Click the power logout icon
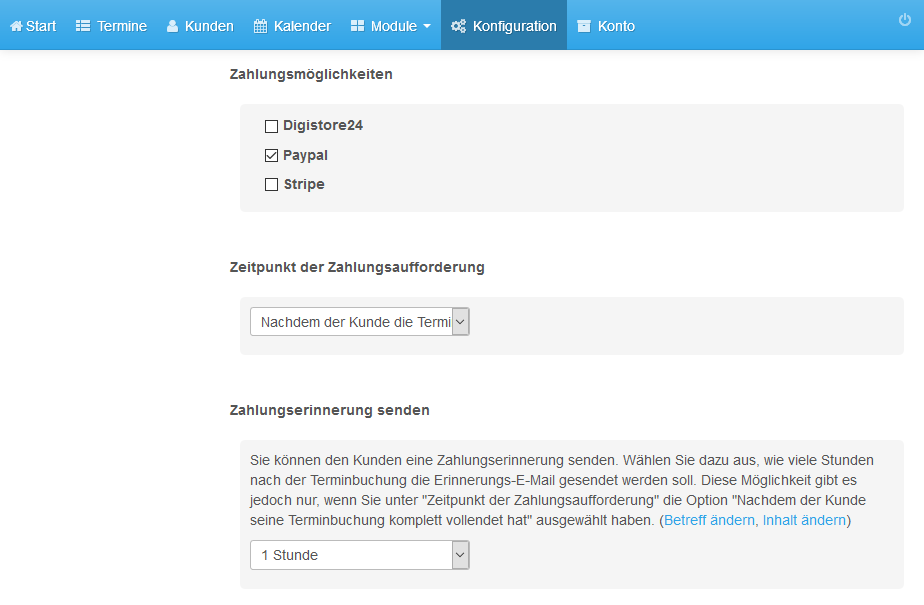Screen dimensions: 924x605 pos(905,20)
